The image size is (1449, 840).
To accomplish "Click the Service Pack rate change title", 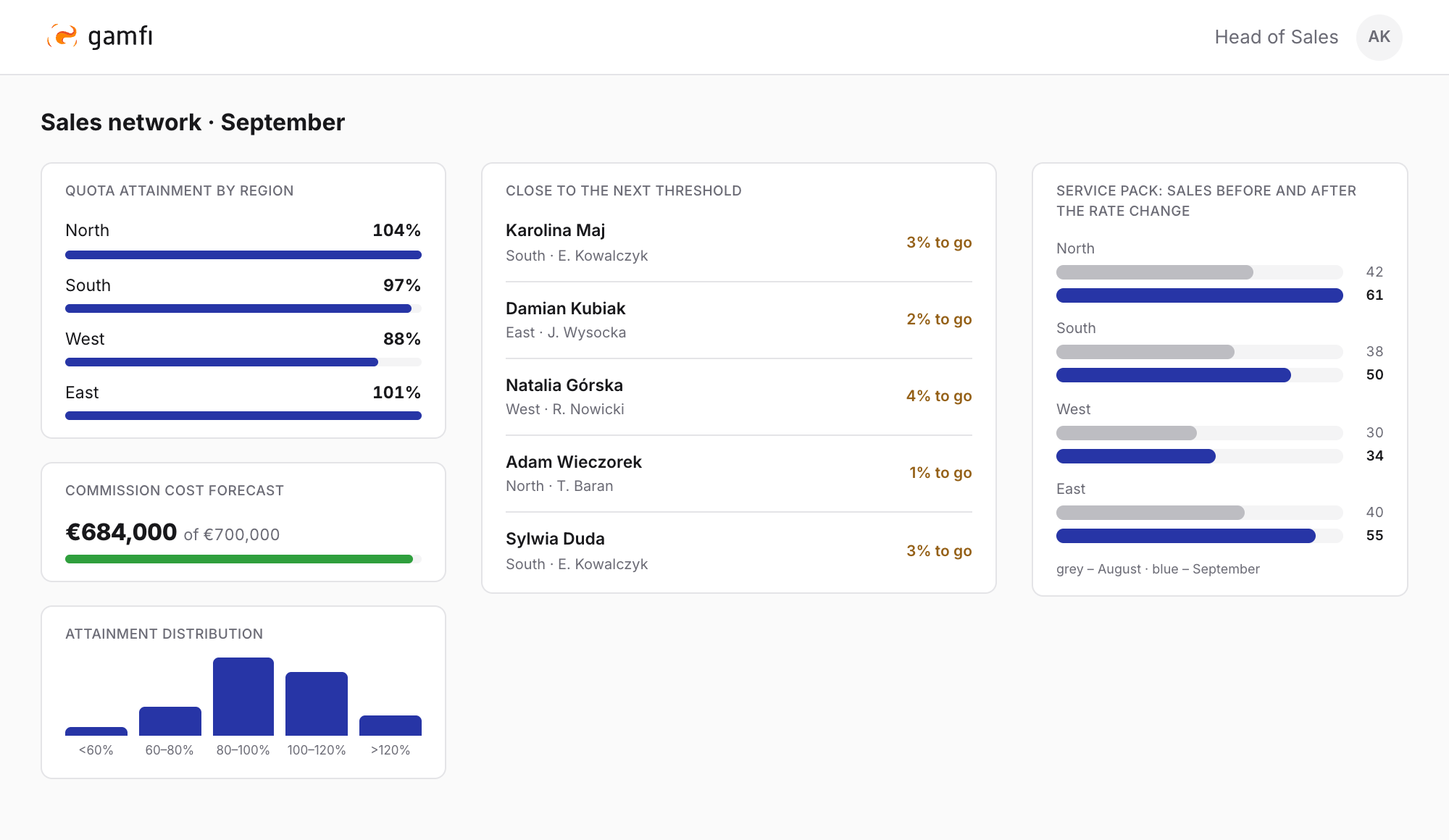I will [1206, 201].
